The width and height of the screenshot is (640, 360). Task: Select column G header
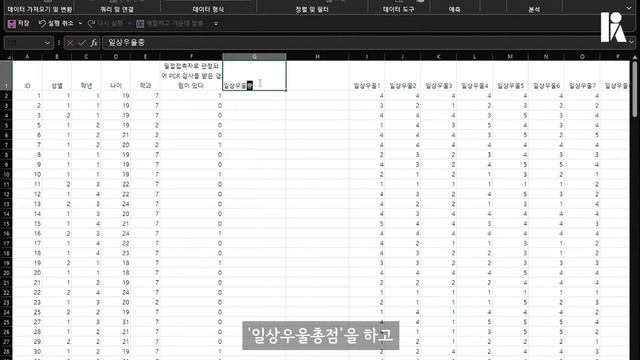click(254, 56)
